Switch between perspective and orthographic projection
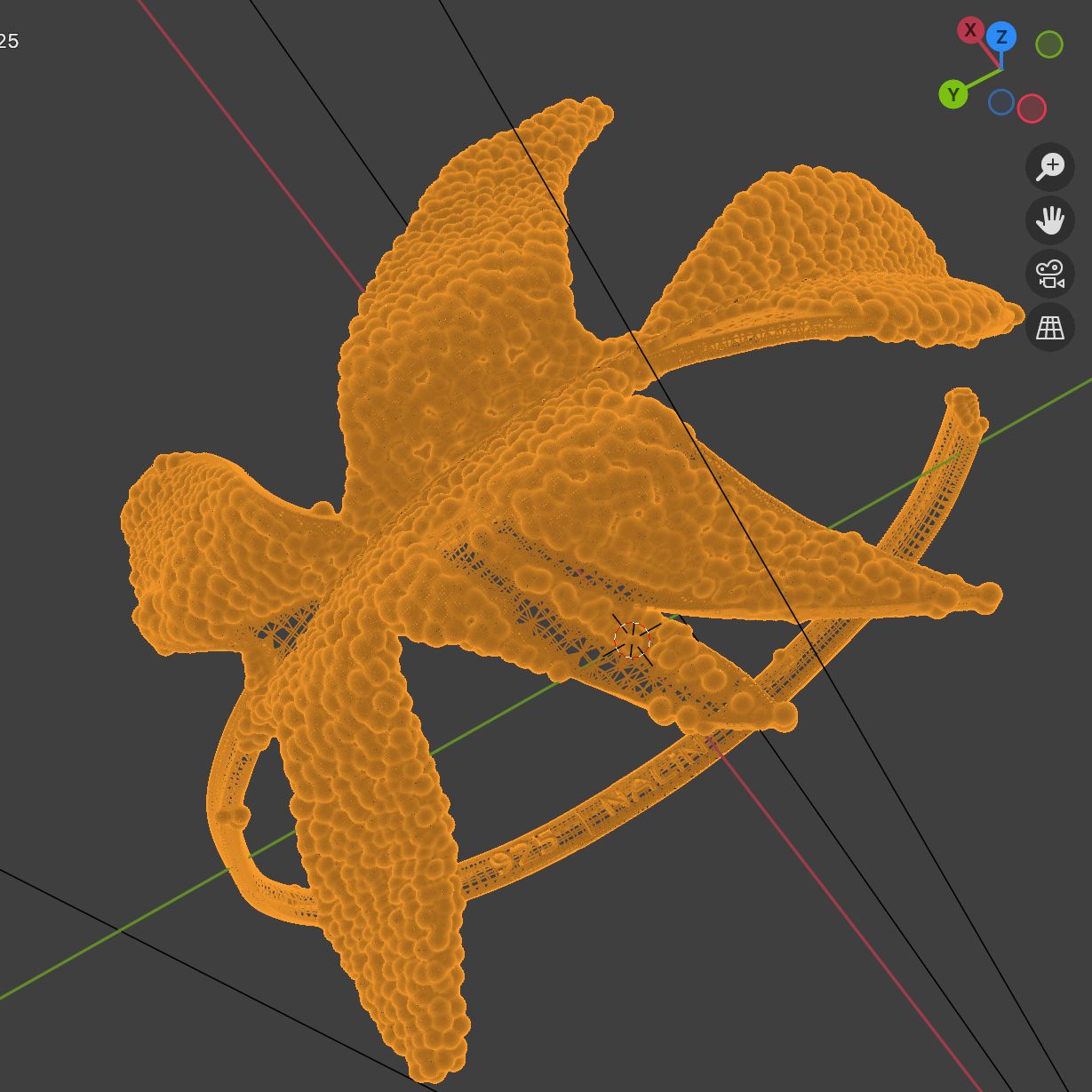 pyautogui.click(x=1050, y=327)
